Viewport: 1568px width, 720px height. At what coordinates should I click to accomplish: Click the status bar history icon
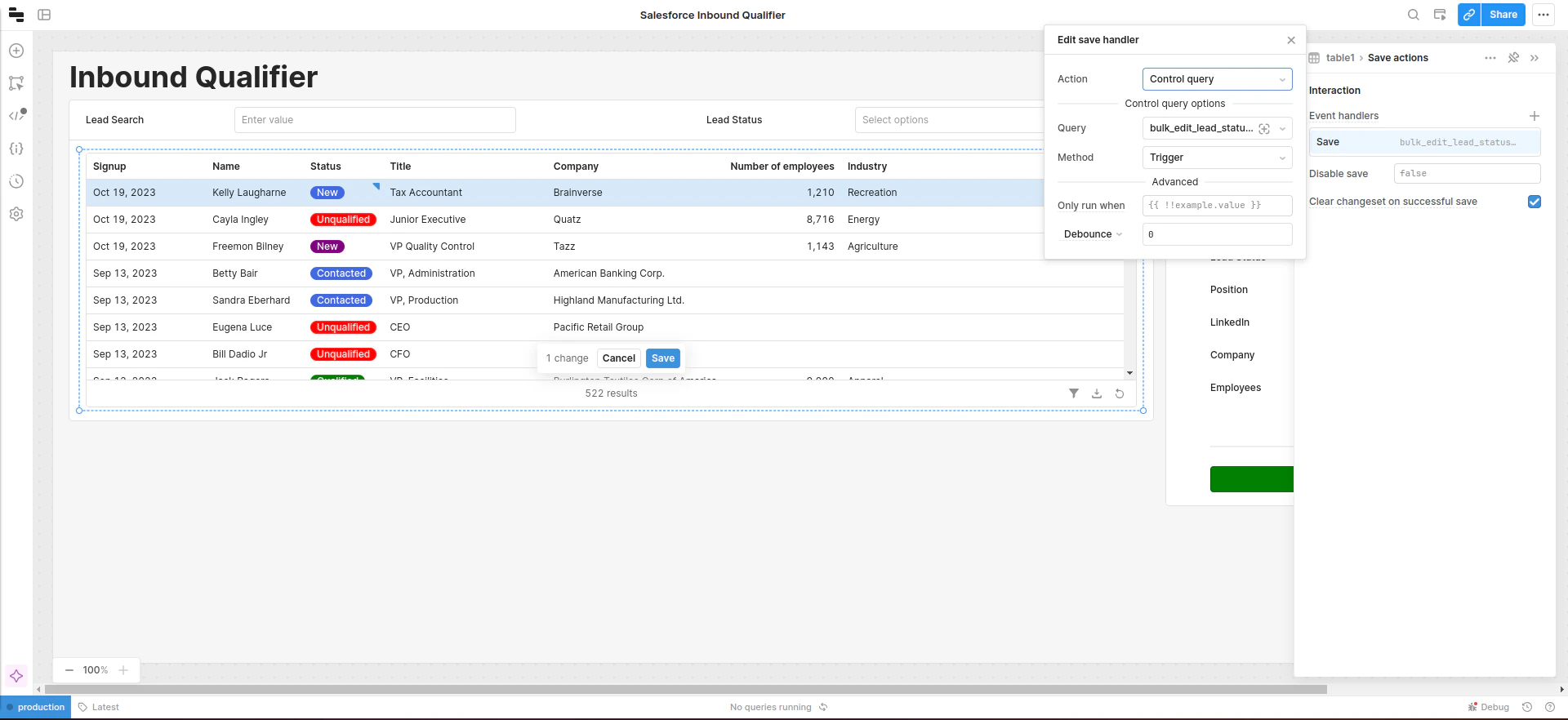(x=1527, y=707)
